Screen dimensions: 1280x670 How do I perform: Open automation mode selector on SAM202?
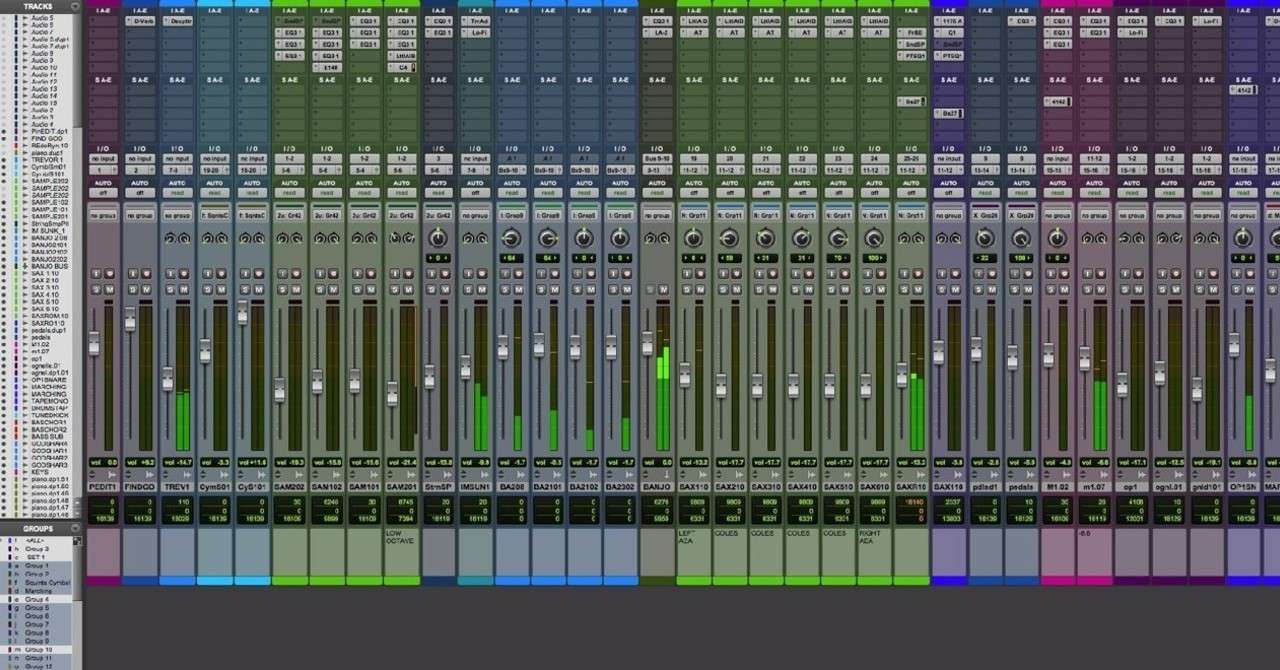click(x=289, y=193)
